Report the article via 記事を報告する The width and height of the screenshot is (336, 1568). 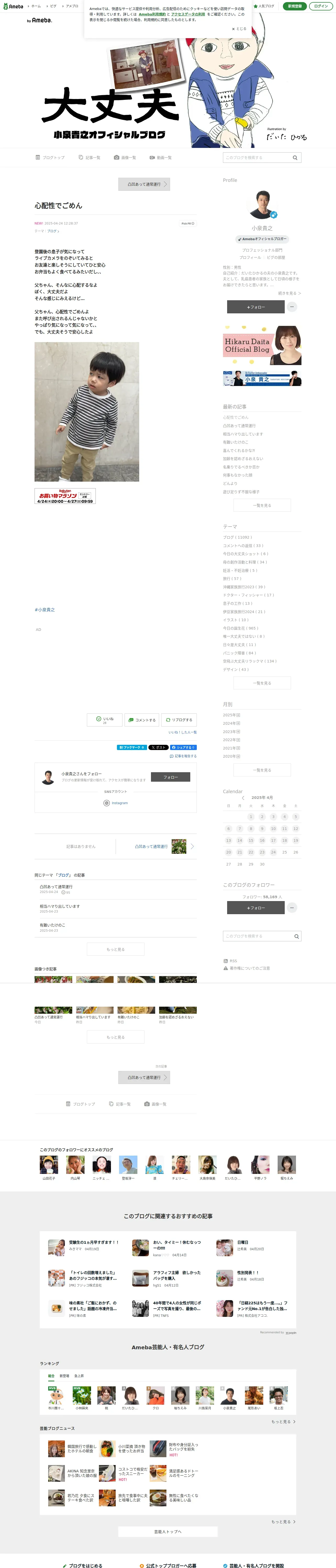(183, 756)
